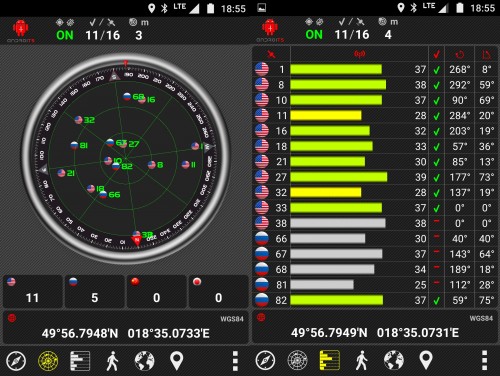
Task: Click the used-in-fix checkmark column header
Action: (436, 54)
